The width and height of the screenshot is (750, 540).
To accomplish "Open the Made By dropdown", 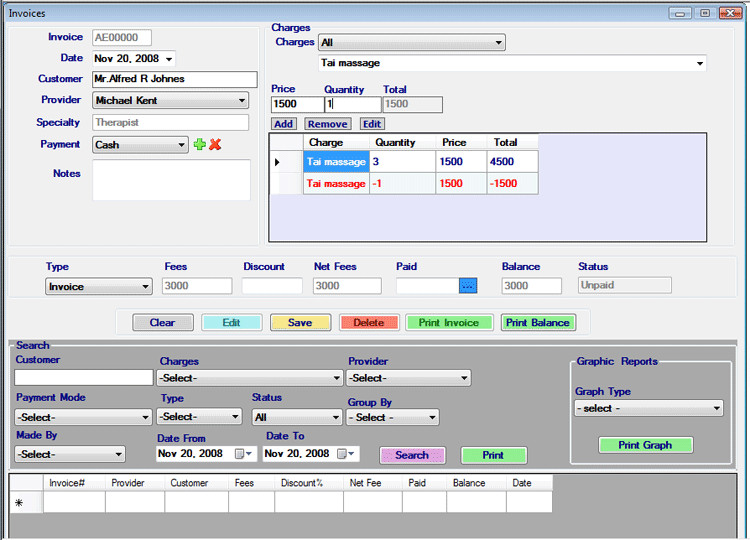I will (x=70, y=454).
